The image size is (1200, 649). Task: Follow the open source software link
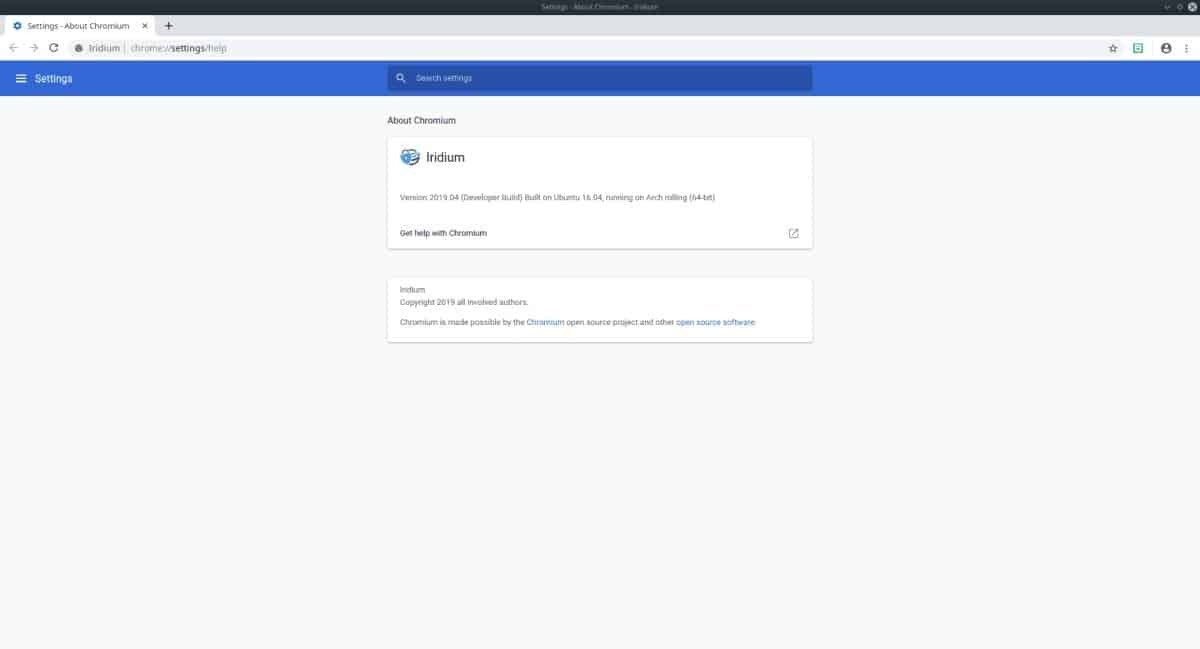click(x=716, y=322)
